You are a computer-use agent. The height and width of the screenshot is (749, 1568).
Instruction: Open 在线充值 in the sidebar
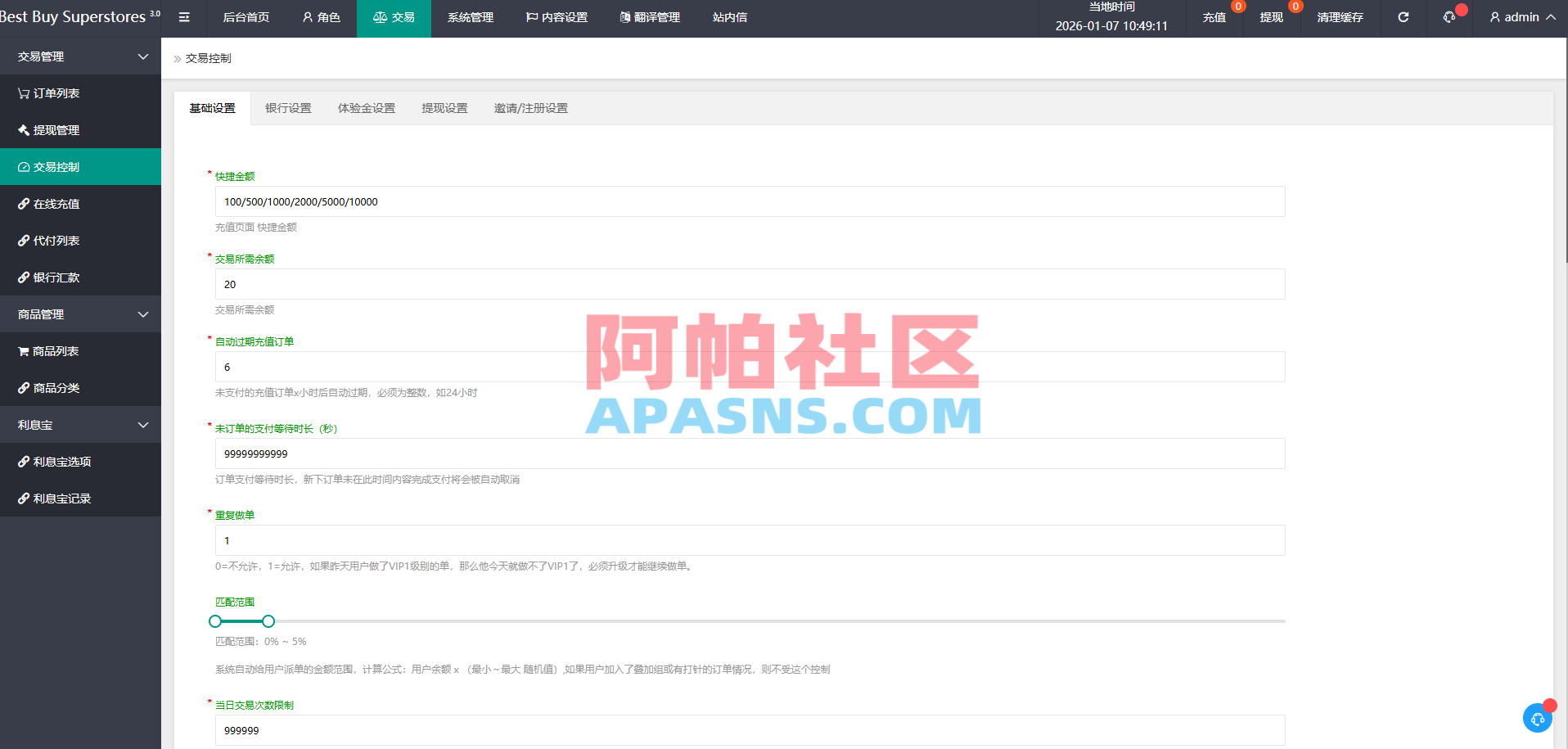click(x=80, y=204)
